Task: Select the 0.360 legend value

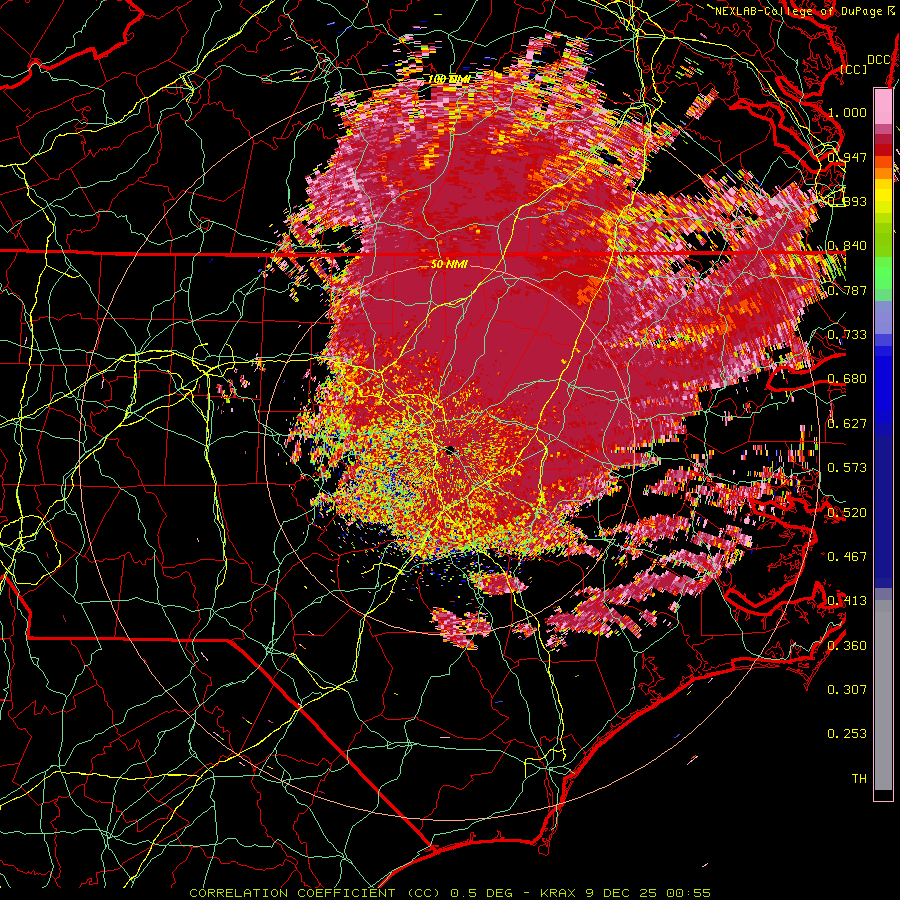Action: pyautogui.click(x=847, y=646)
